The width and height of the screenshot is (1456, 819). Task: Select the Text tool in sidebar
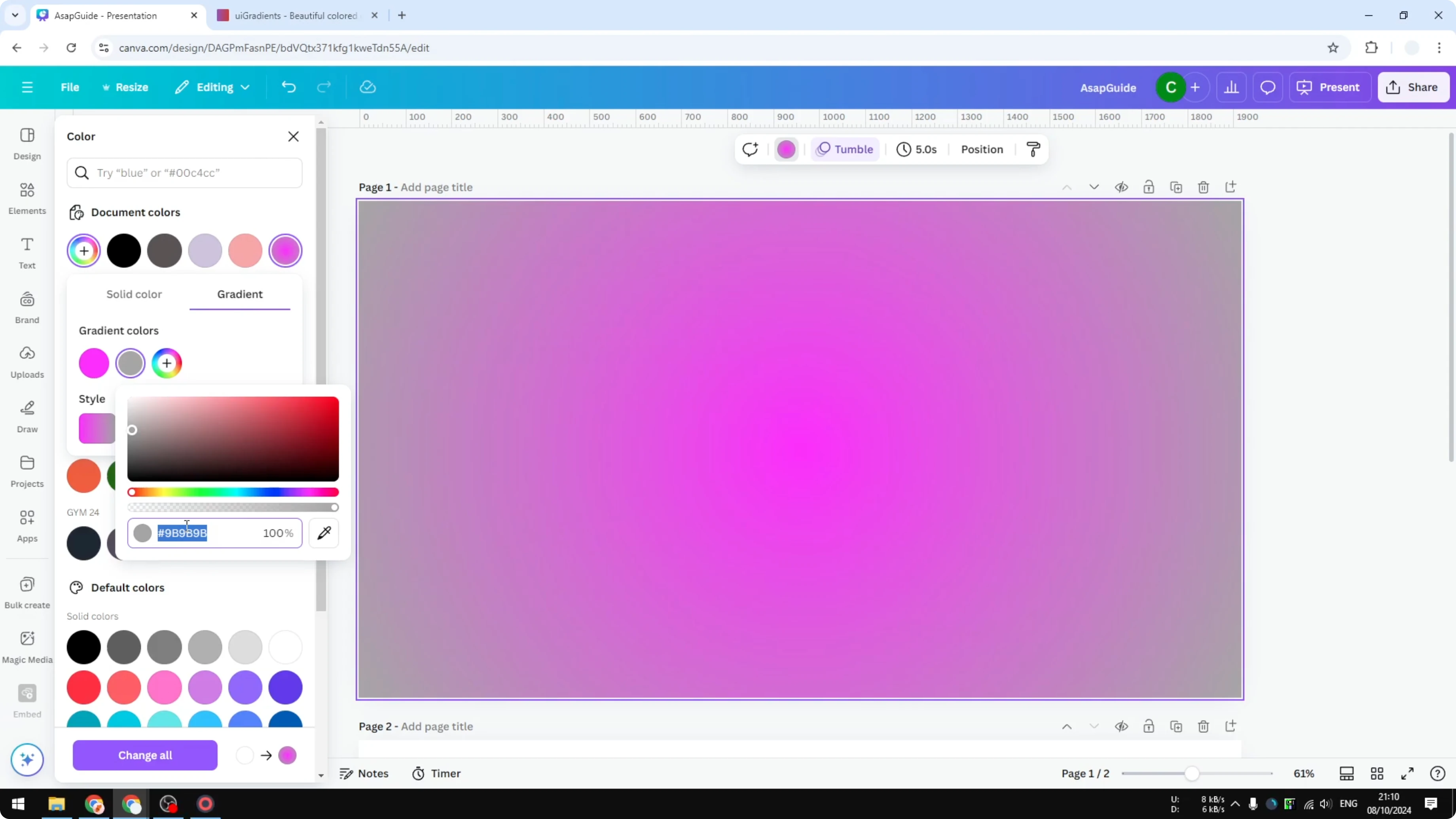(27, 252)
